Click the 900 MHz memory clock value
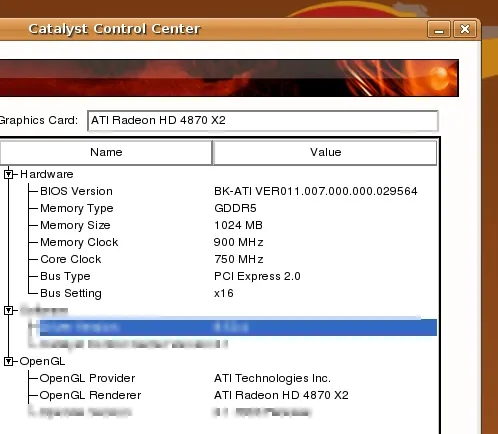The height and width of the screenshot is (434, 498). coord(239,242)
